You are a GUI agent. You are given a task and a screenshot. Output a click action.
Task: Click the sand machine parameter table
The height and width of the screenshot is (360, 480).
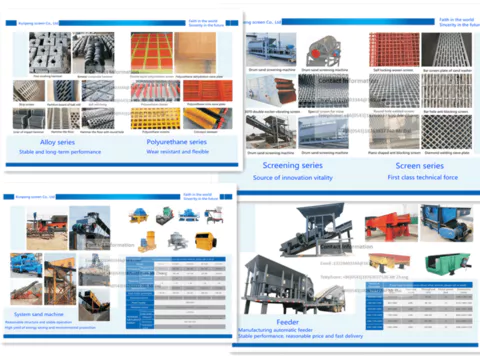176,293
